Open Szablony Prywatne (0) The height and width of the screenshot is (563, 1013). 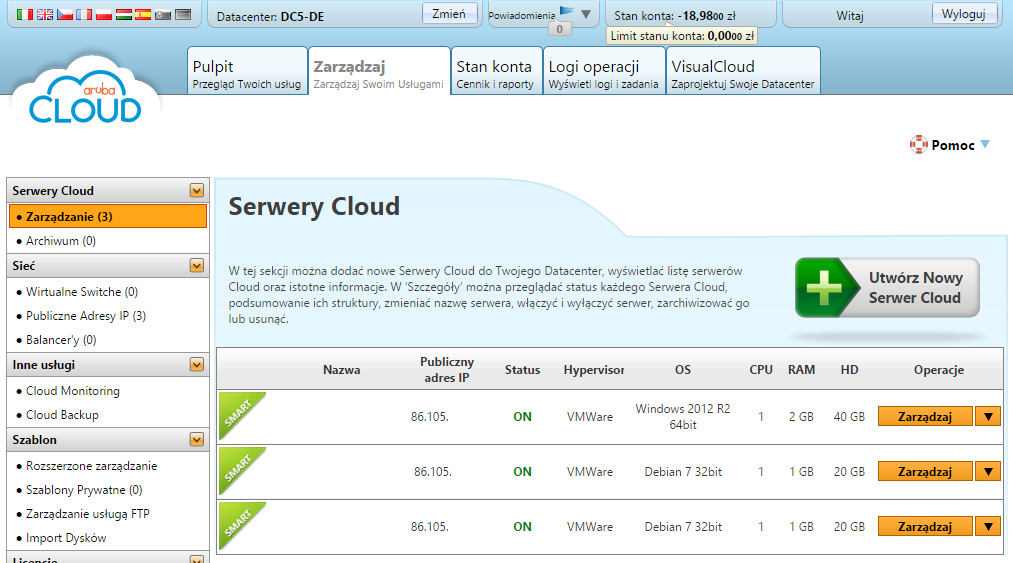(x=84, y=490)
